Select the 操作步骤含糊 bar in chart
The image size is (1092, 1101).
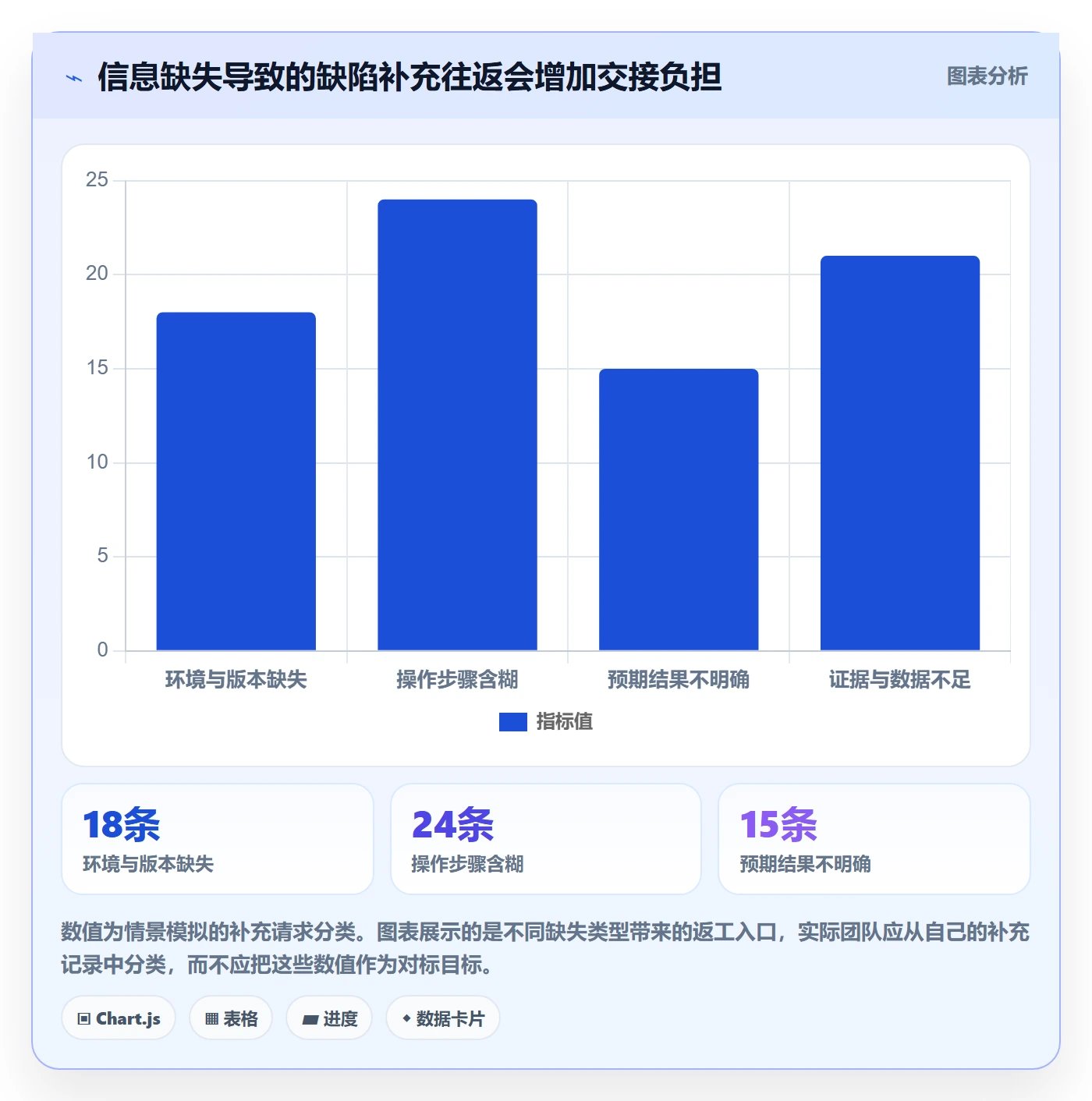pos(457,425)
